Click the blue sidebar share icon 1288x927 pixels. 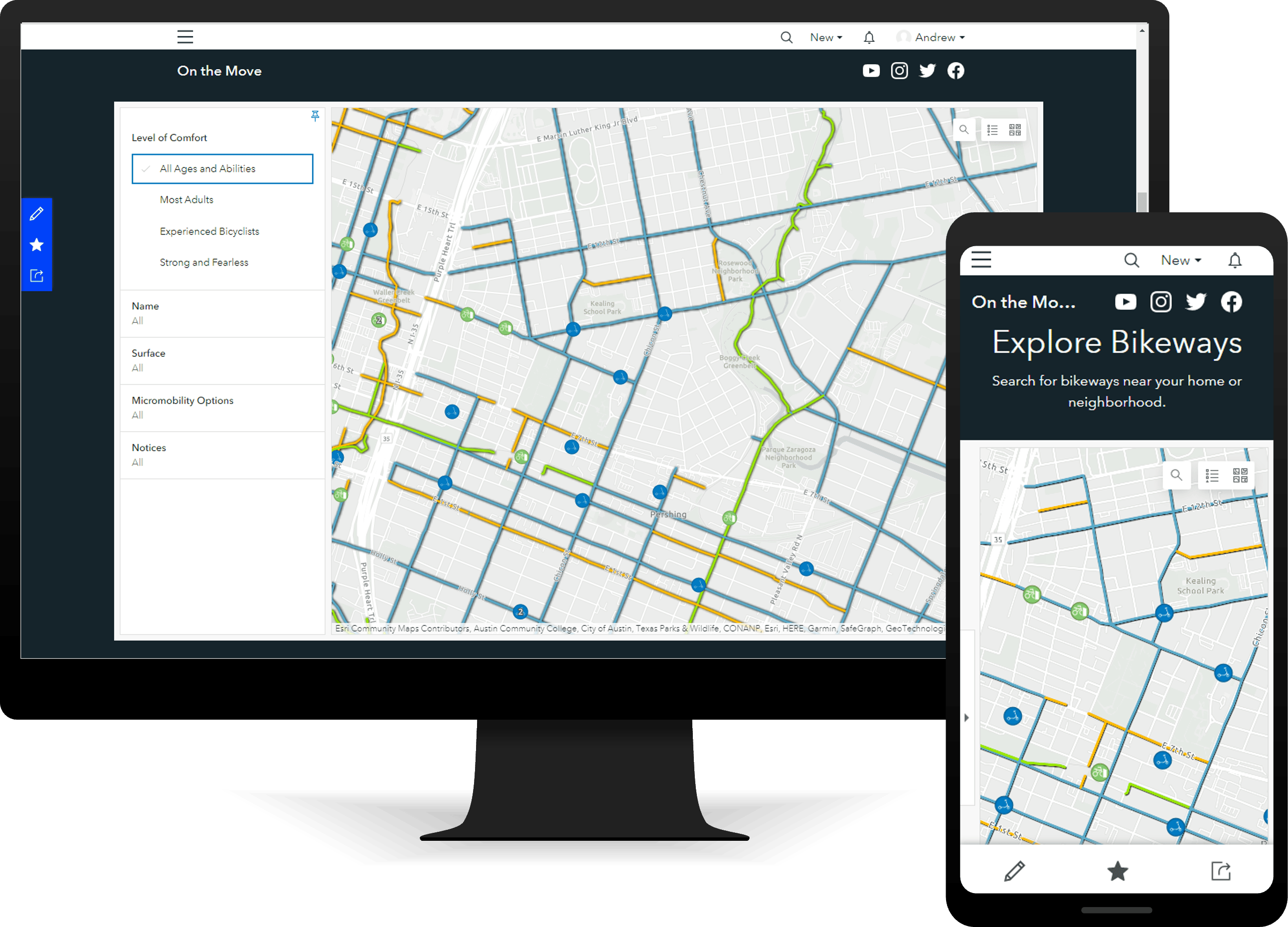[x=36, y=276]
